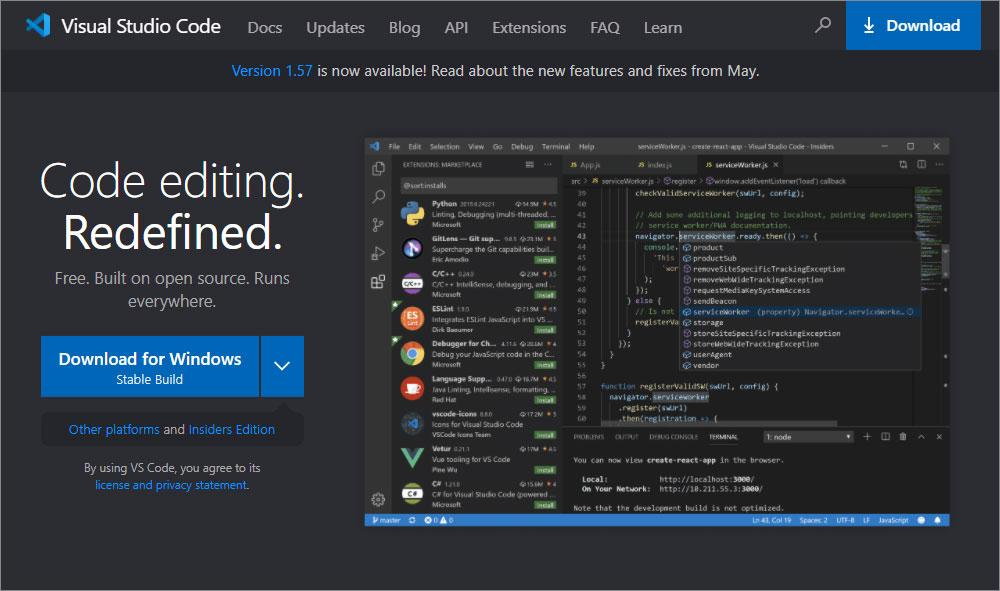Open the more actions ellipsis in Extensions header
The height and width of the screenshot is (591, 1000).
click(548, 164)
